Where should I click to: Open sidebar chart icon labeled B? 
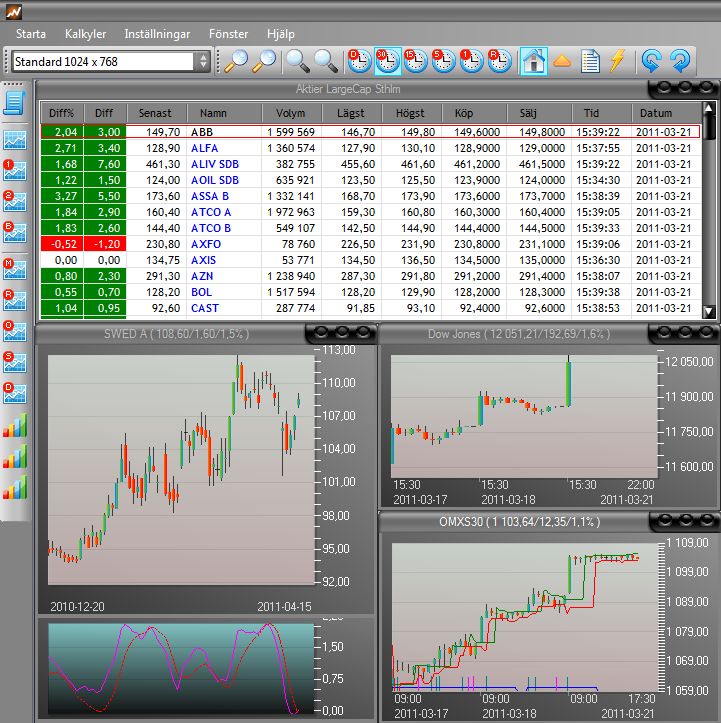[15, 232]
